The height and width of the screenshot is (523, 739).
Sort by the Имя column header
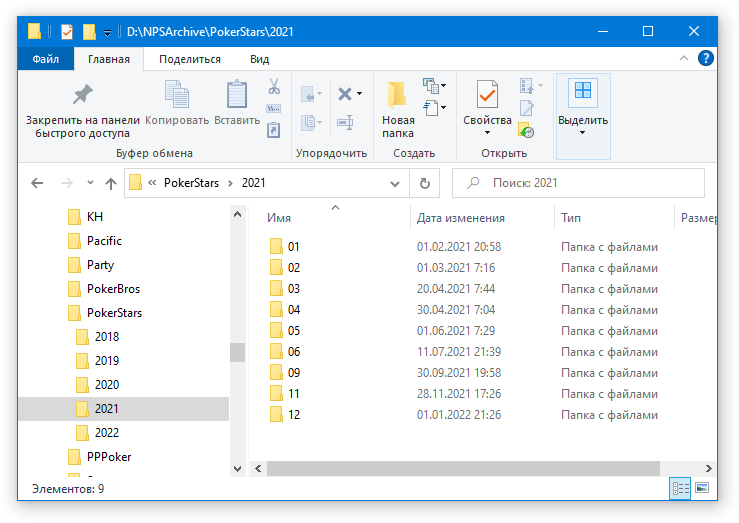[x=279, y=218]
